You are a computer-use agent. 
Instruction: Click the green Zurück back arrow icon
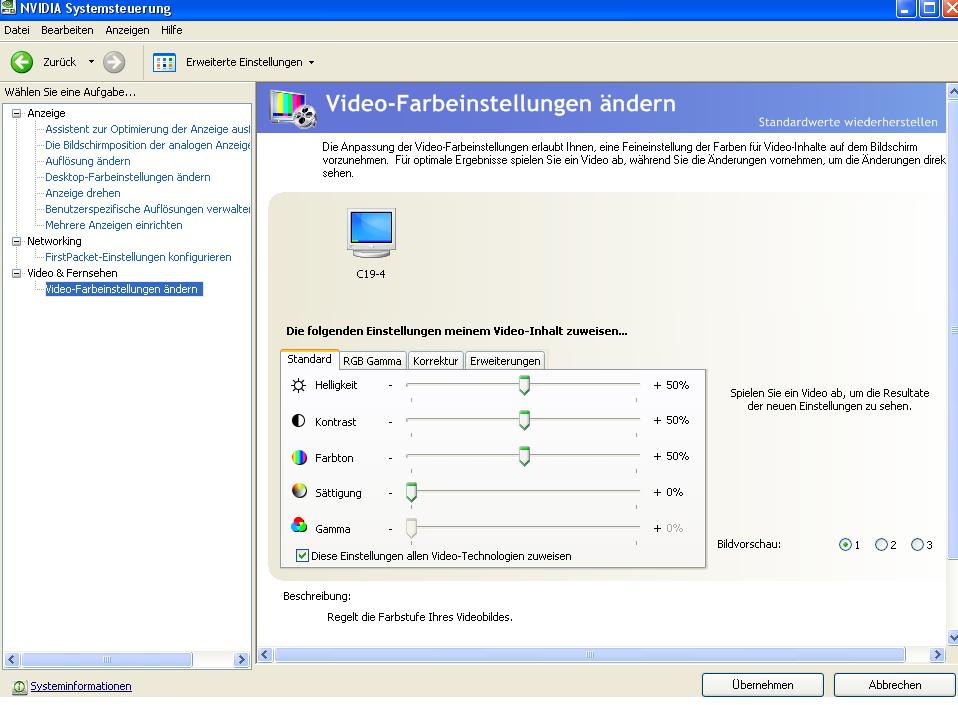[x=22, y=62]
